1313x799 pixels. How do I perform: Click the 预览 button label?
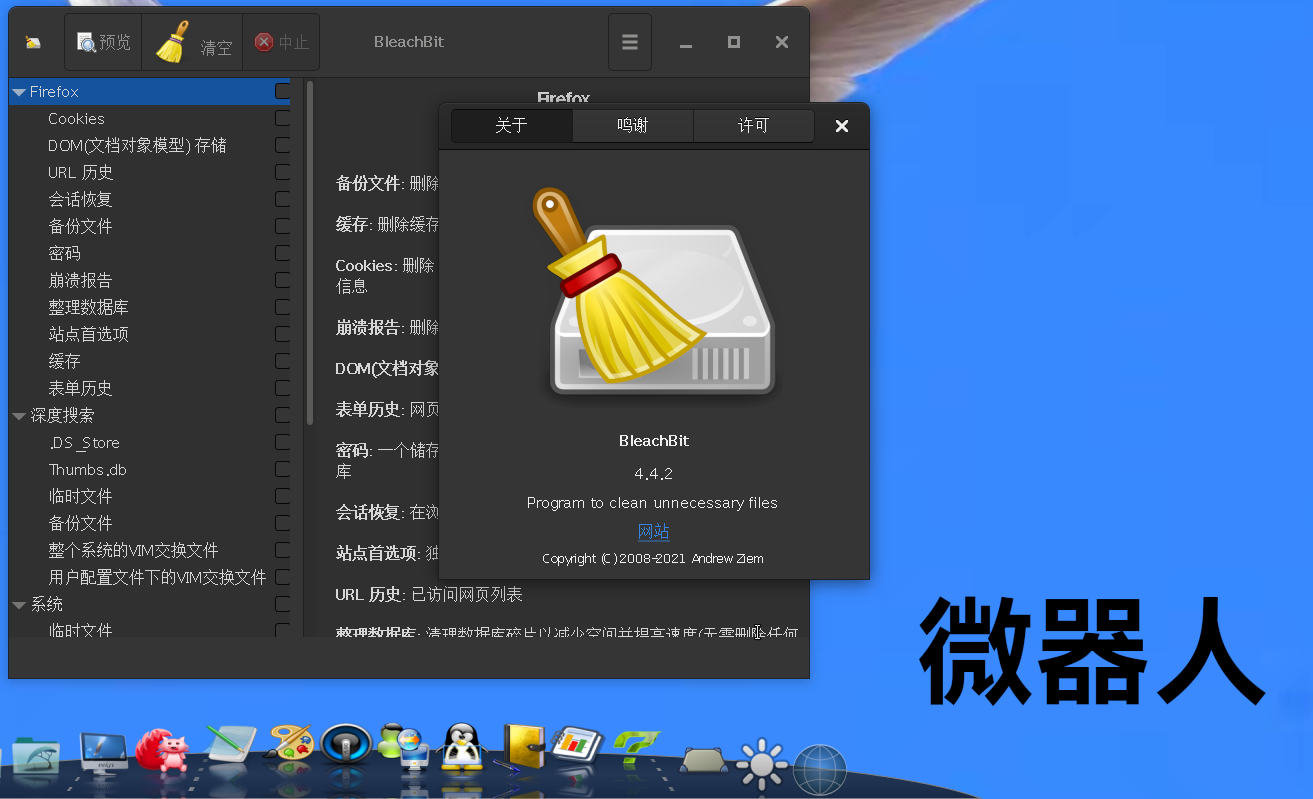[115, 42]
